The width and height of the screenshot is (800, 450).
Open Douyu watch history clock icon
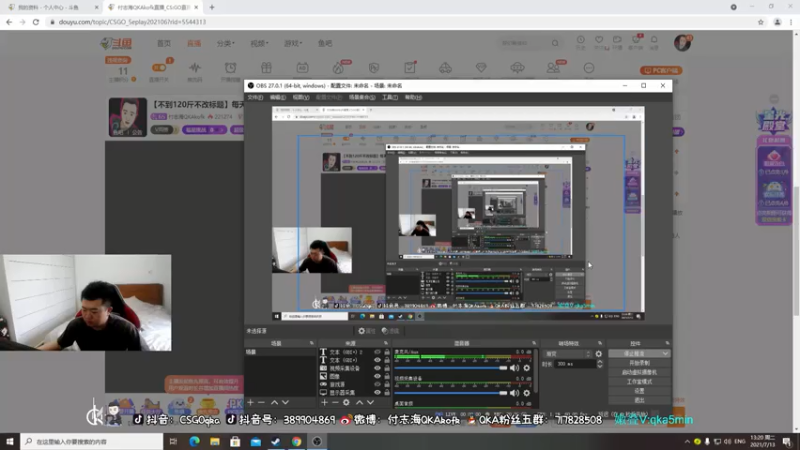tap(581, 40)
